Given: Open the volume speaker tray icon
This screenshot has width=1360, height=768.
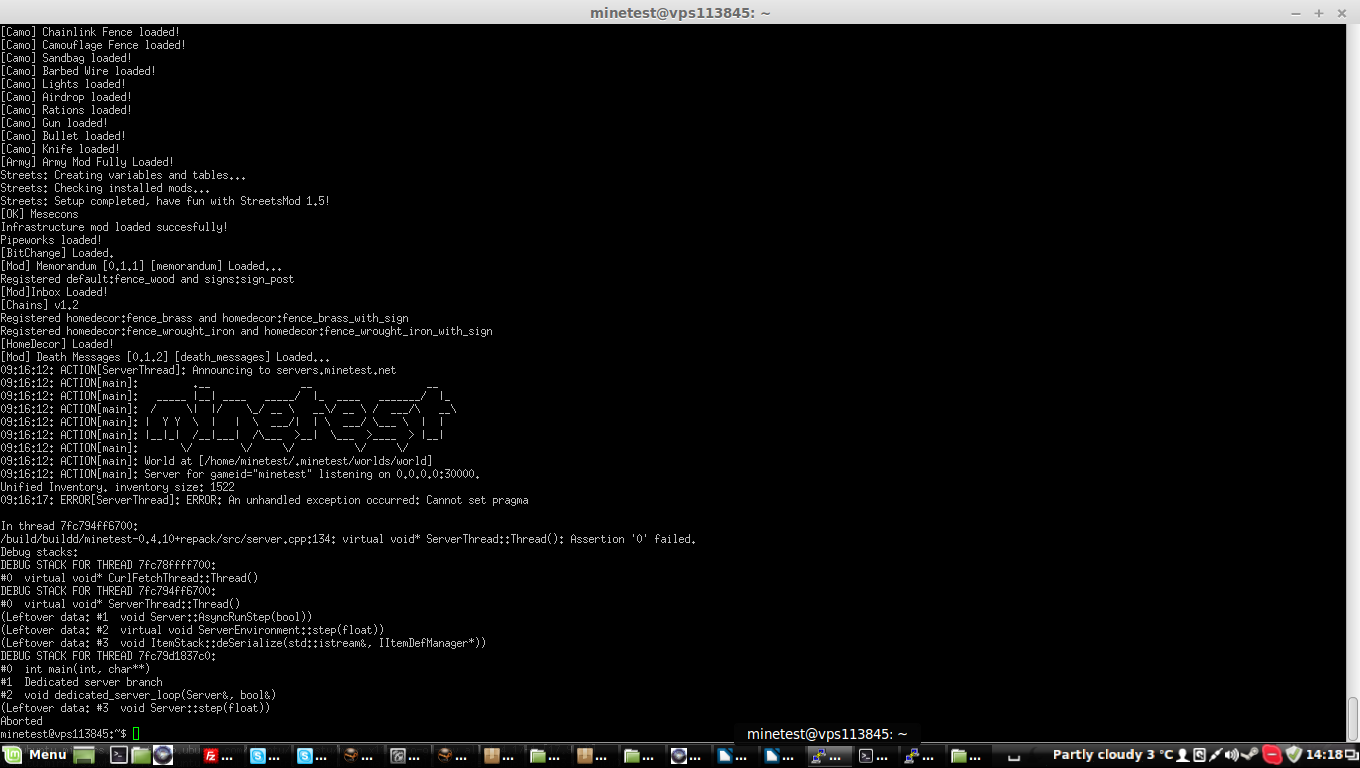Looking at the screenshot, I should [1232, 755].
